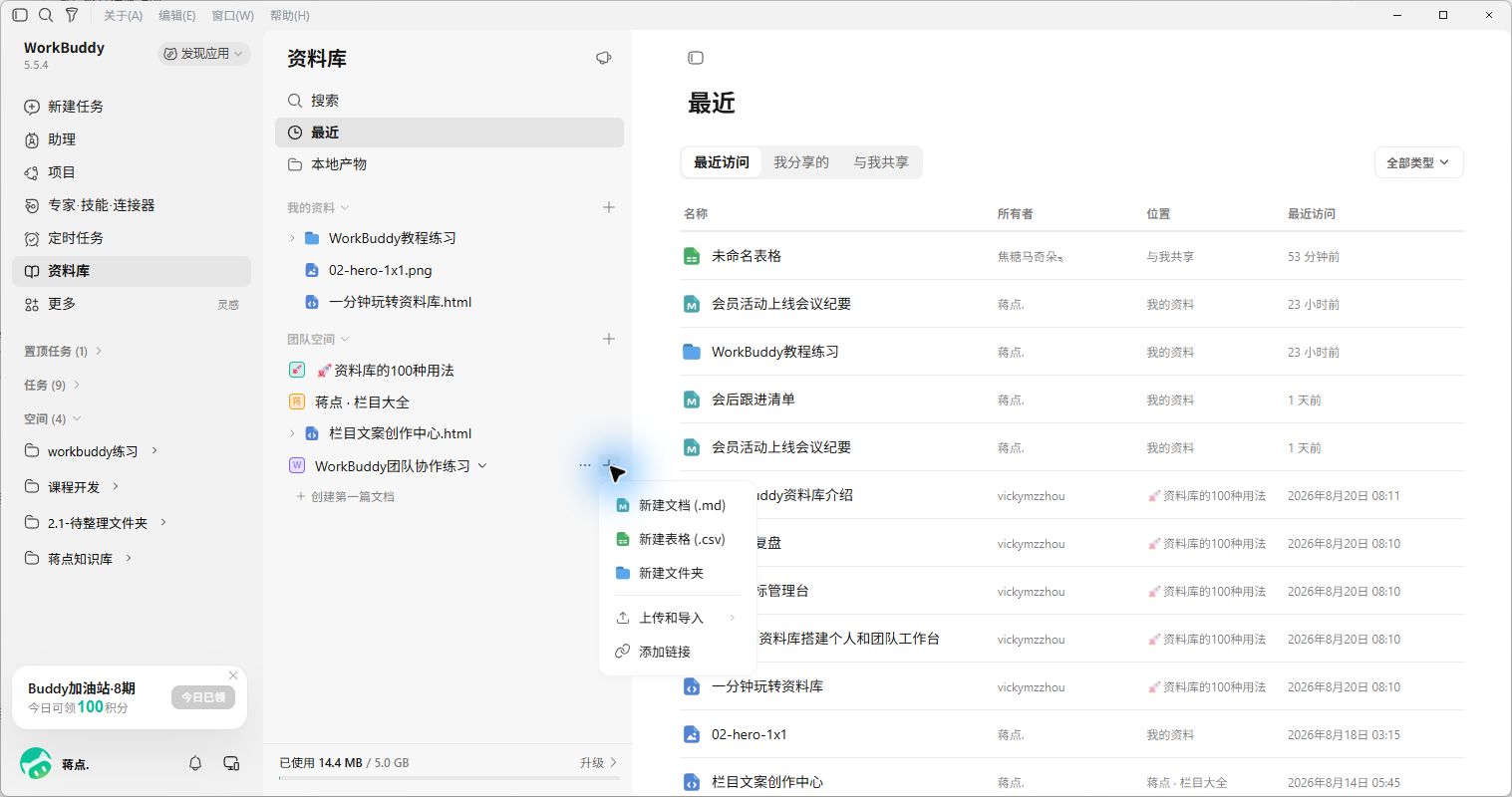
Task: Open 项目 in the sidebar
Action: (132, 172)
